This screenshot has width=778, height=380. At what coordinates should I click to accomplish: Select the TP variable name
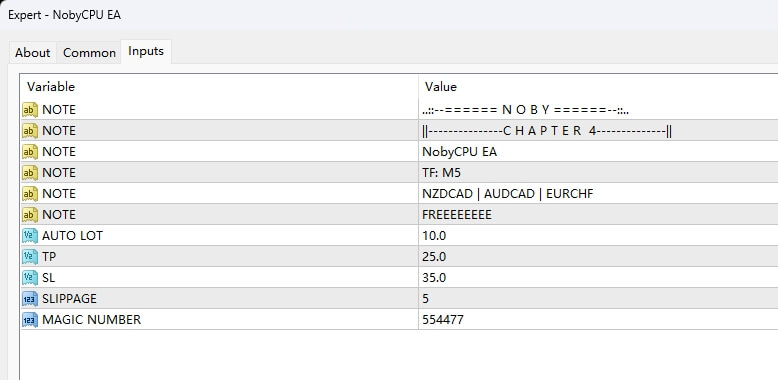(x=50, y=256)
